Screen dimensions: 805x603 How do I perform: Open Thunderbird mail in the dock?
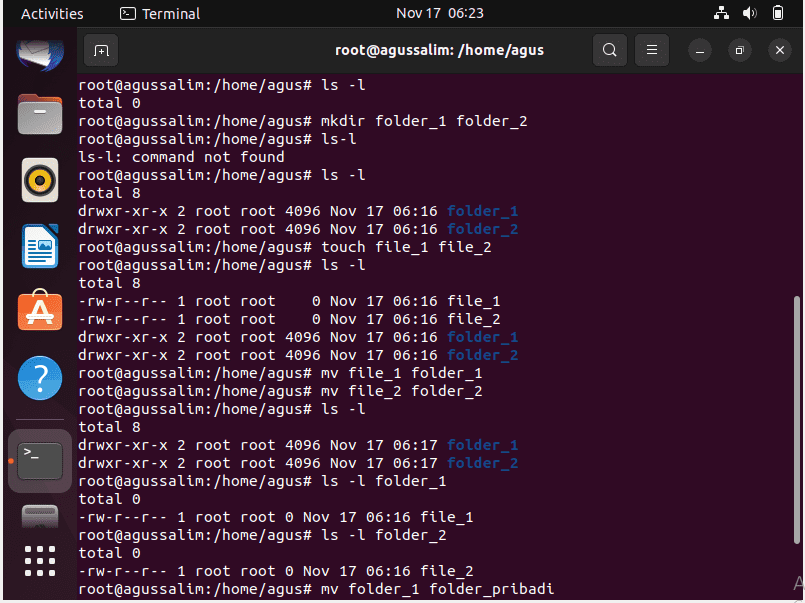pyautogui.click(x=40, y=54)
